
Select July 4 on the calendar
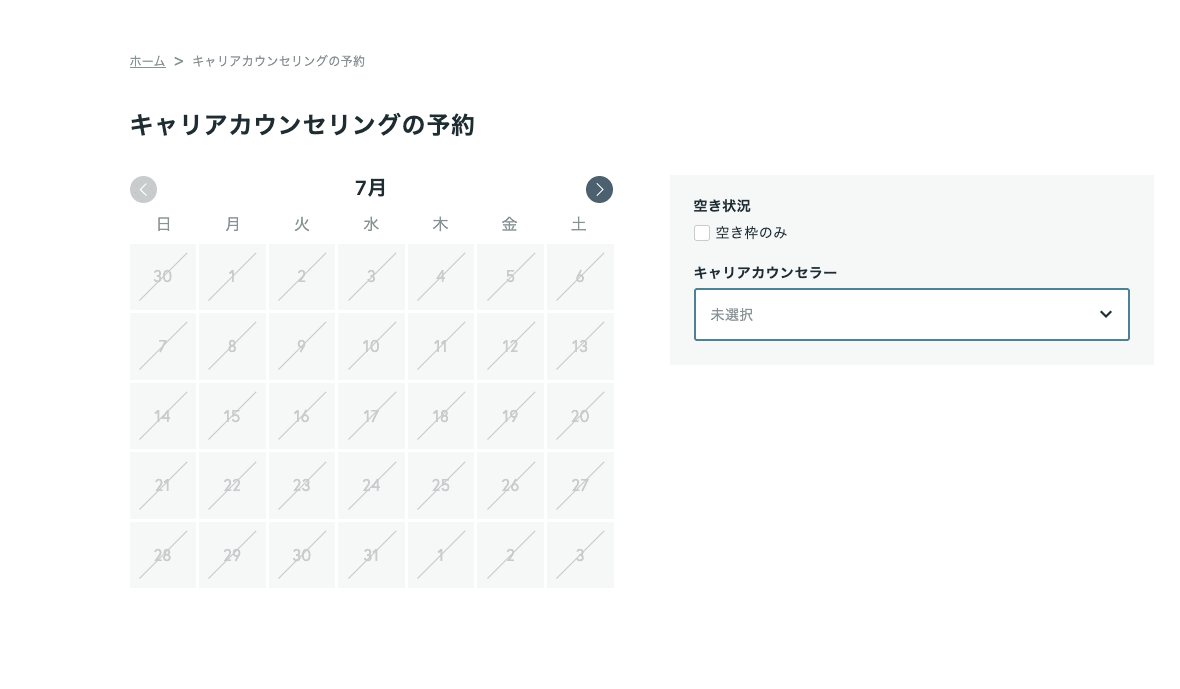pyautogui.click(x=440, y=277)
